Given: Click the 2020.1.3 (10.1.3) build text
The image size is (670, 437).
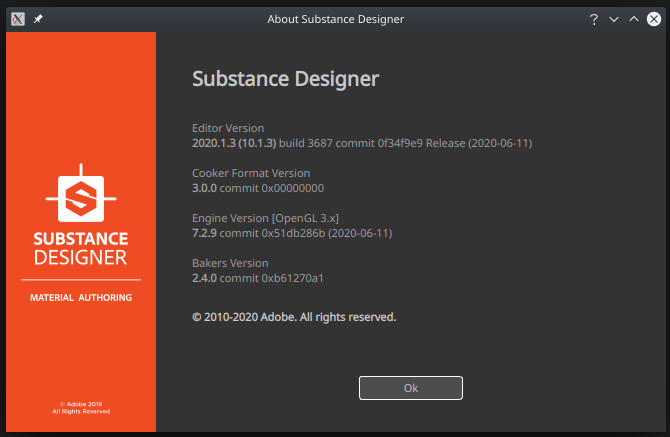Looking at the screenshot, I should [x=362, y=143].
